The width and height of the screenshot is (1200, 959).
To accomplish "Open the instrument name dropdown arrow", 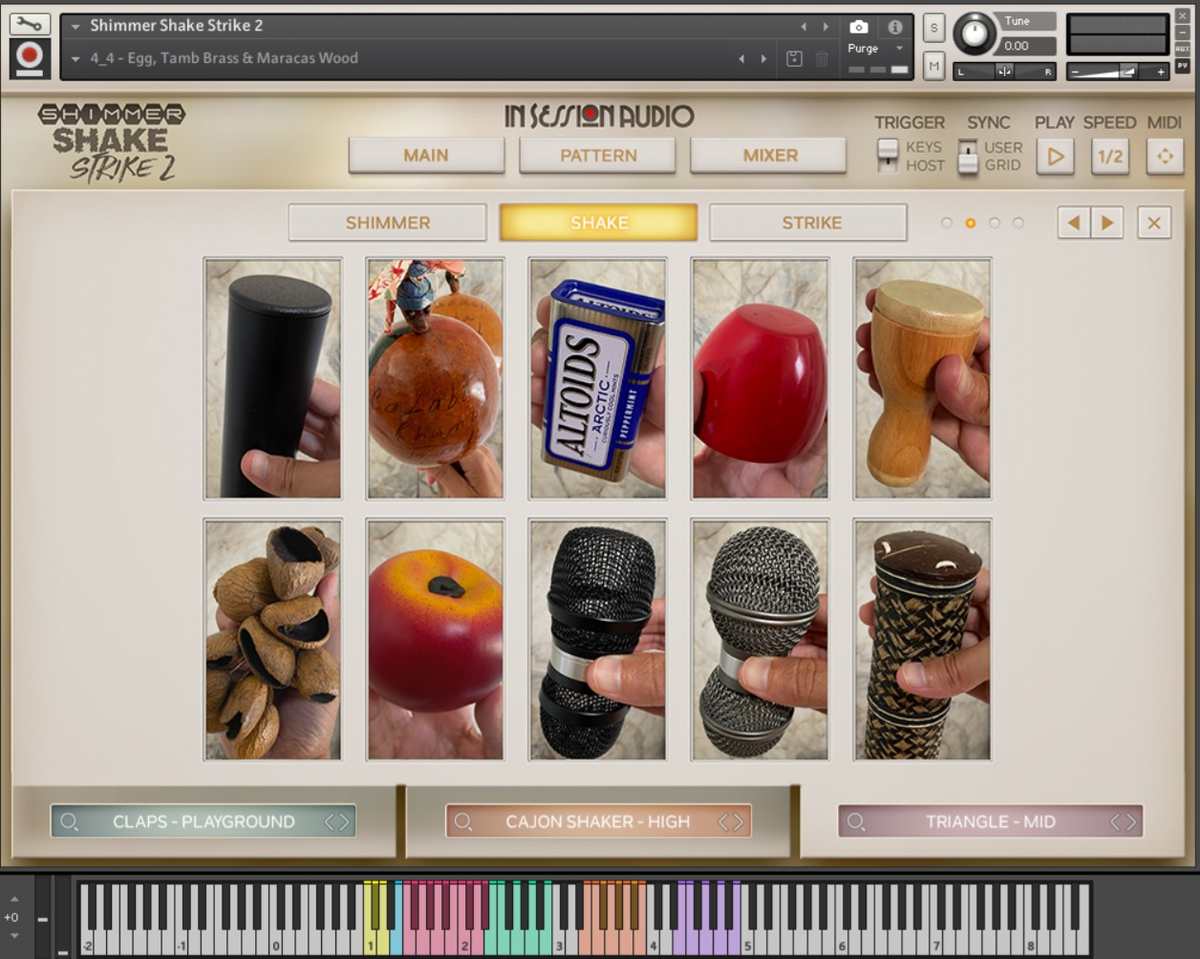I will 75,26.
